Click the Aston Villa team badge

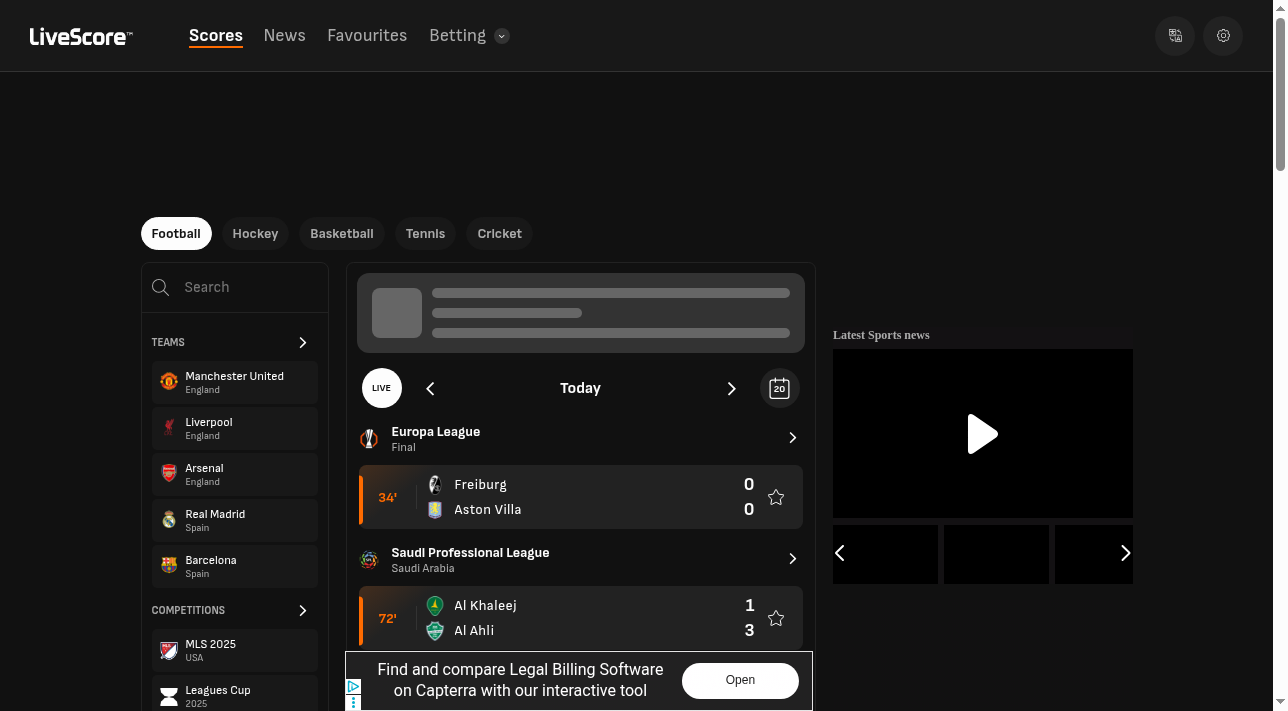pos(435,509)
